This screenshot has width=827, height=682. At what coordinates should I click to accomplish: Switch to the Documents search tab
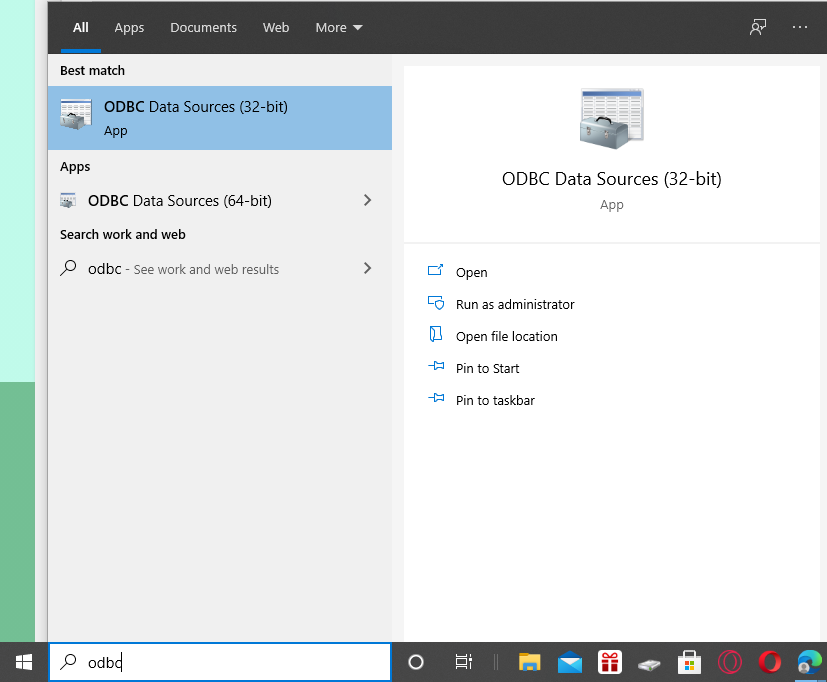(203, 27)
